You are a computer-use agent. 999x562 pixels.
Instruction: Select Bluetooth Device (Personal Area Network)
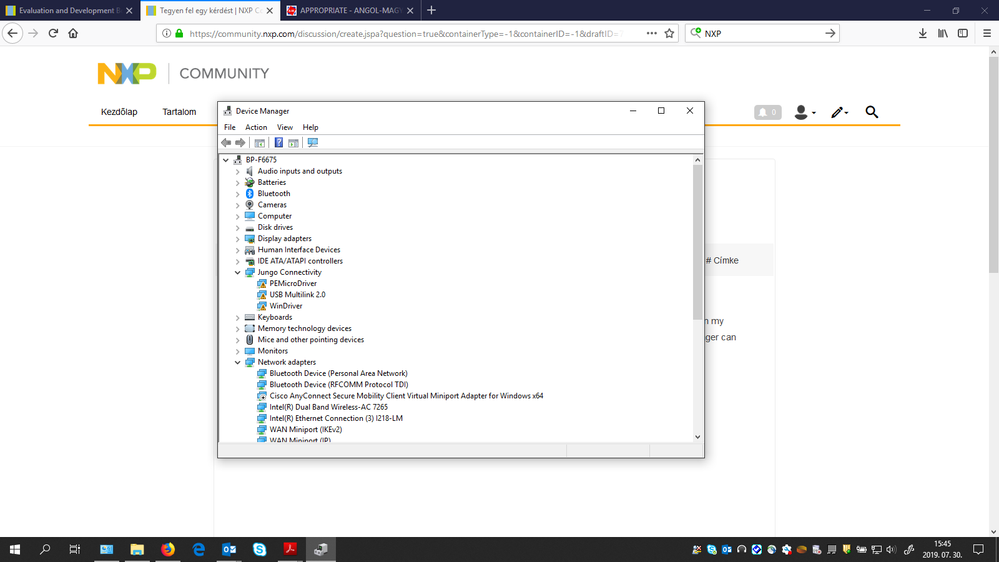pyautogui.click(x=338, y=373)
